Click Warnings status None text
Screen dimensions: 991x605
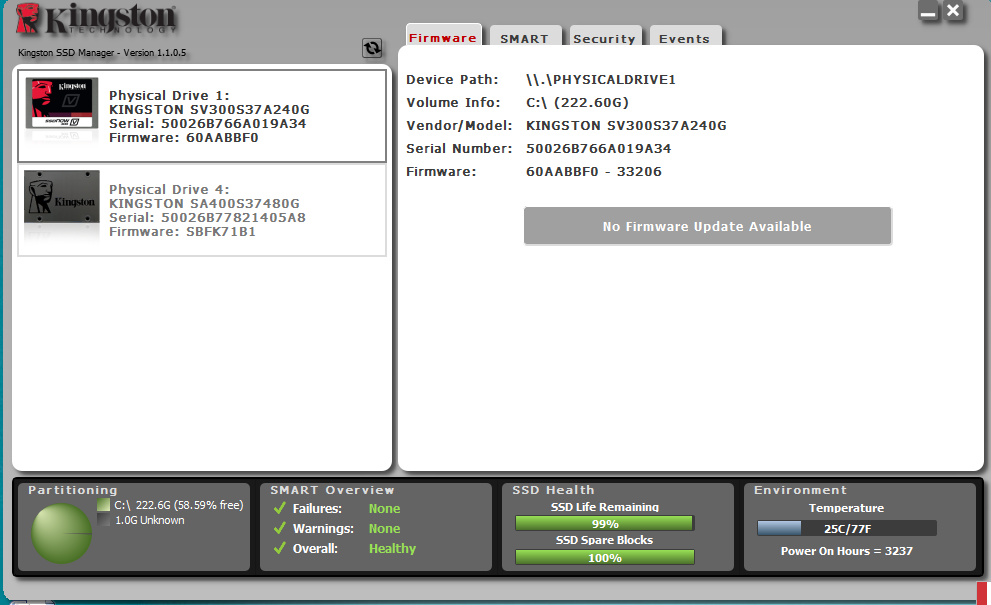point(384,529)
